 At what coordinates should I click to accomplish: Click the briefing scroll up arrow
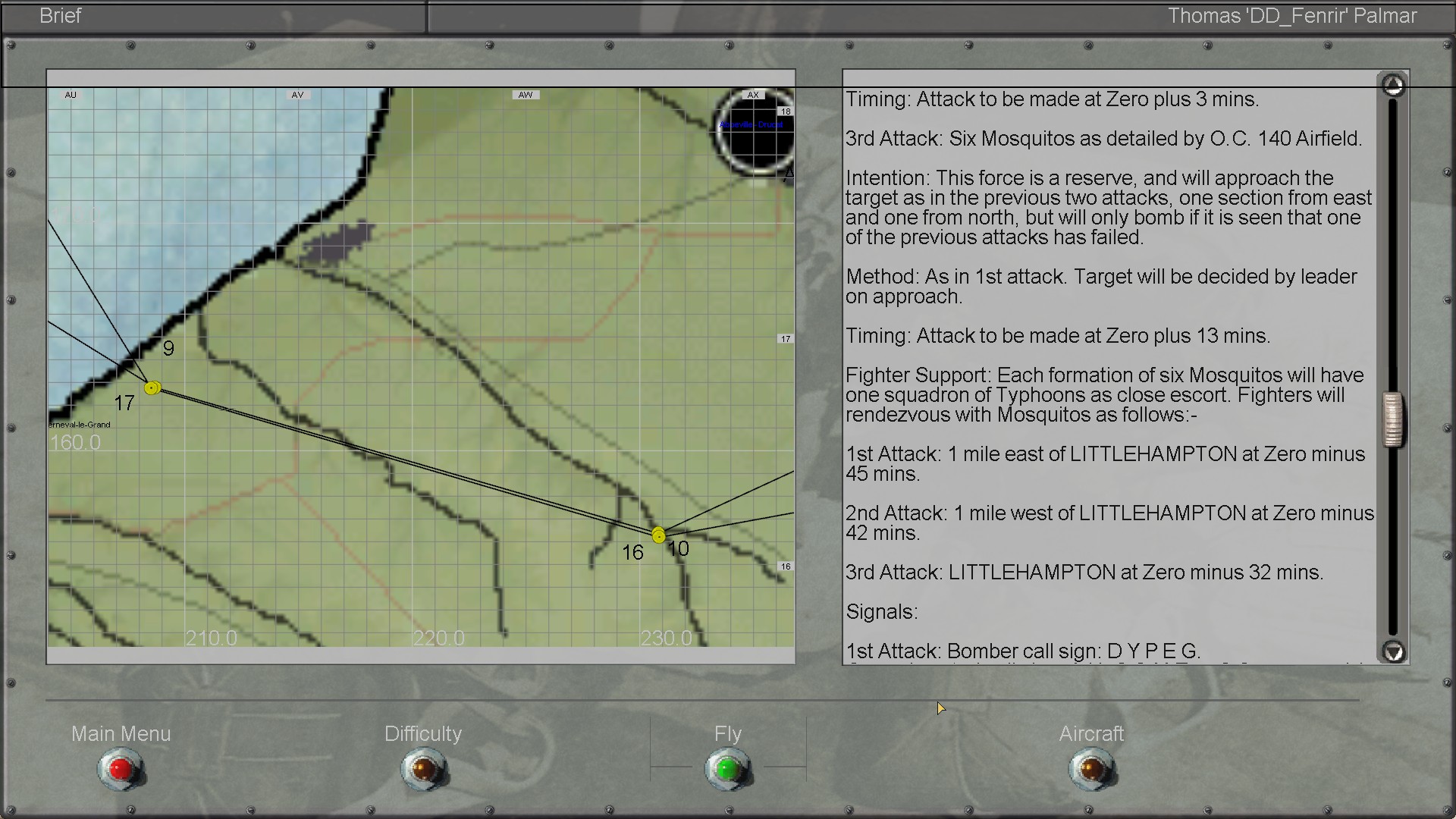point(1392,85)
